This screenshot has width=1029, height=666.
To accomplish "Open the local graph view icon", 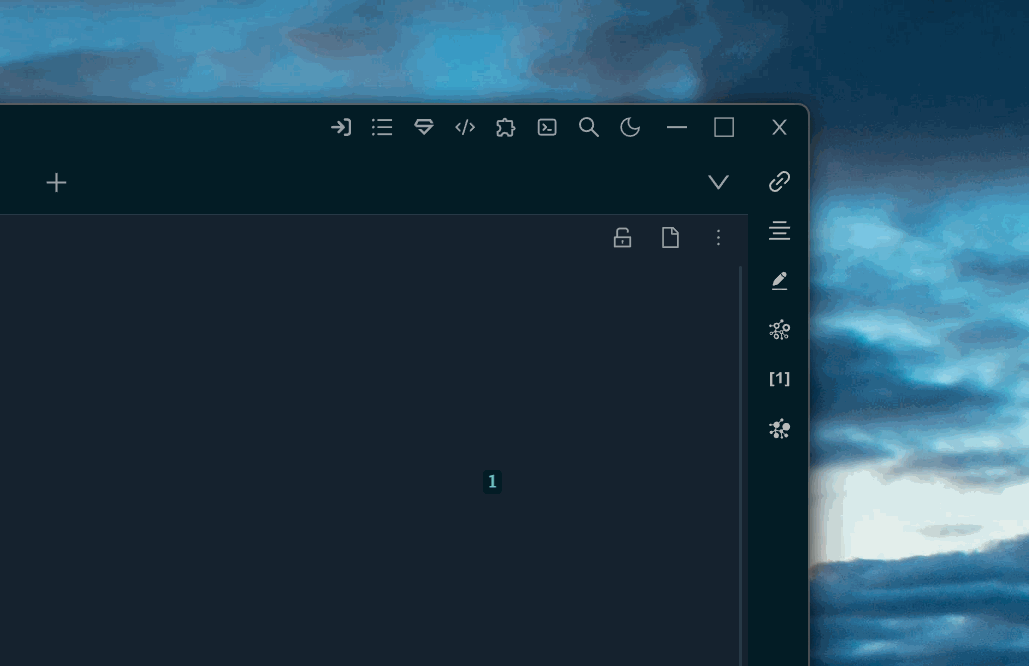I will tap(778, 329).
